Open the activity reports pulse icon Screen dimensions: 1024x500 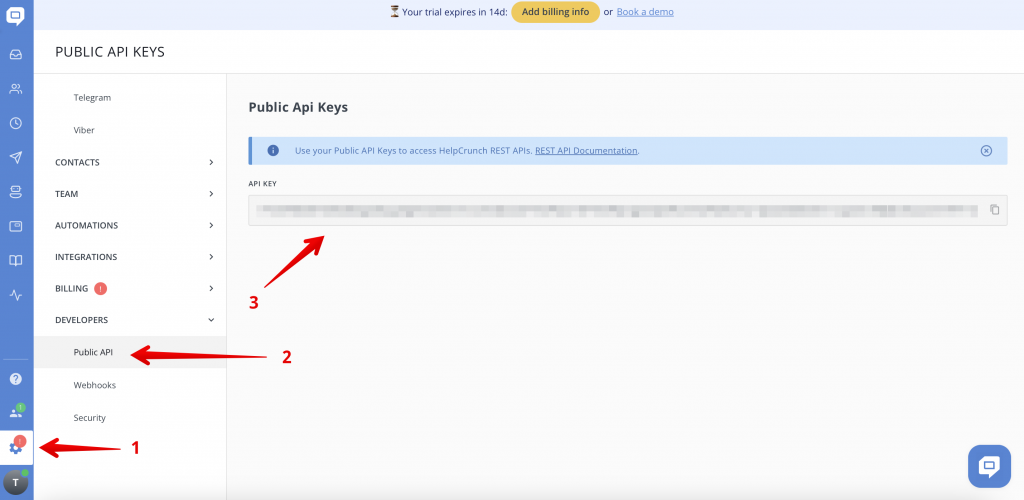click(16, 295)
